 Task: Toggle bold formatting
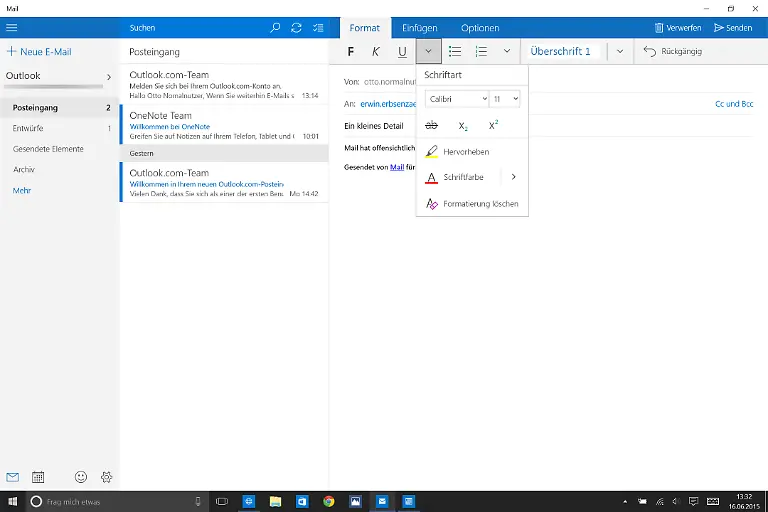[351, 51]
